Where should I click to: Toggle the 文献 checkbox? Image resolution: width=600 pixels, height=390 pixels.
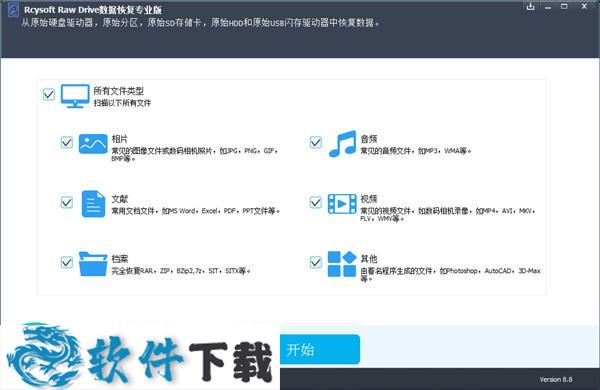pos(67,202)
